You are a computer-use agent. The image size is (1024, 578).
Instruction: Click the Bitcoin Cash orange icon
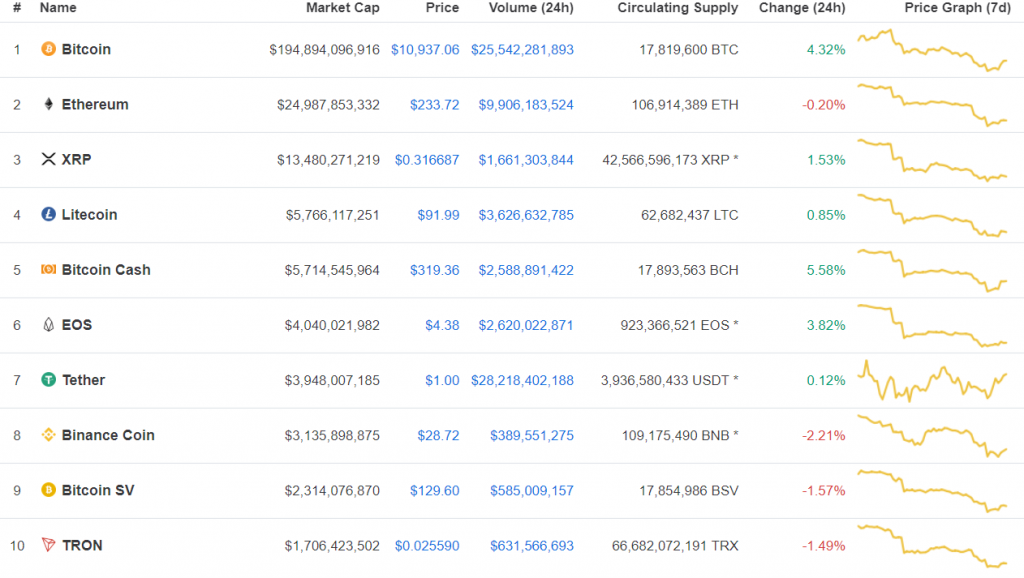[x=48, y=269]
